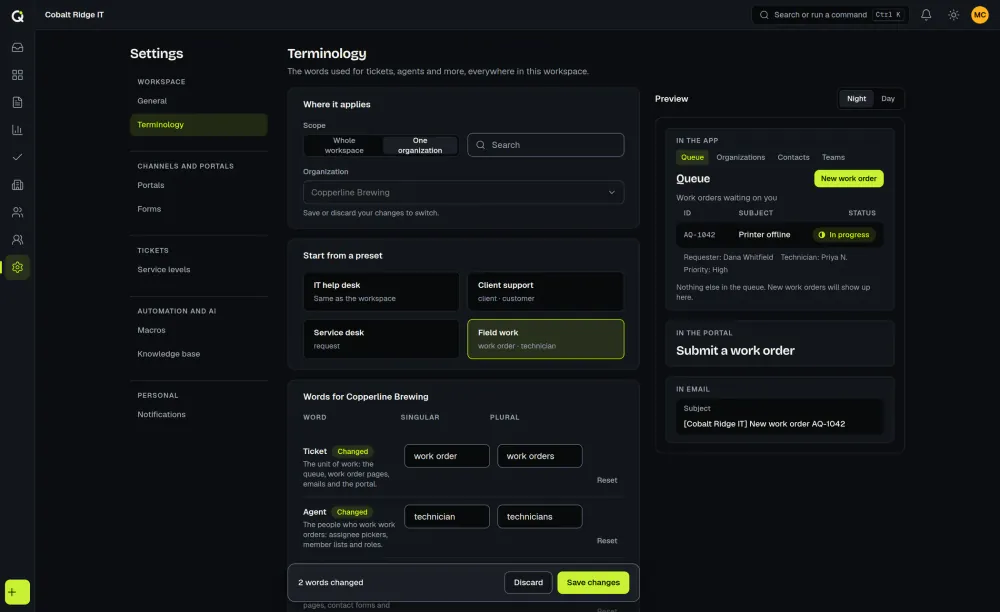This screenshot has height=612, width=1000.
Task: Edit the Agent singular field 'technician'
Action: coord(446,516)
